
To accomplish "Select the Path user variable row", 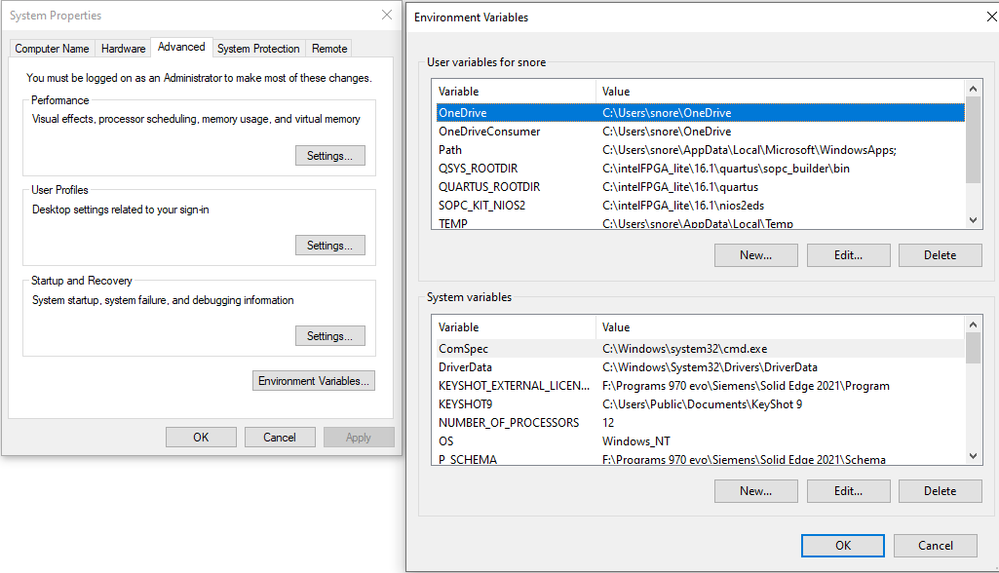I will click(450, 150).
